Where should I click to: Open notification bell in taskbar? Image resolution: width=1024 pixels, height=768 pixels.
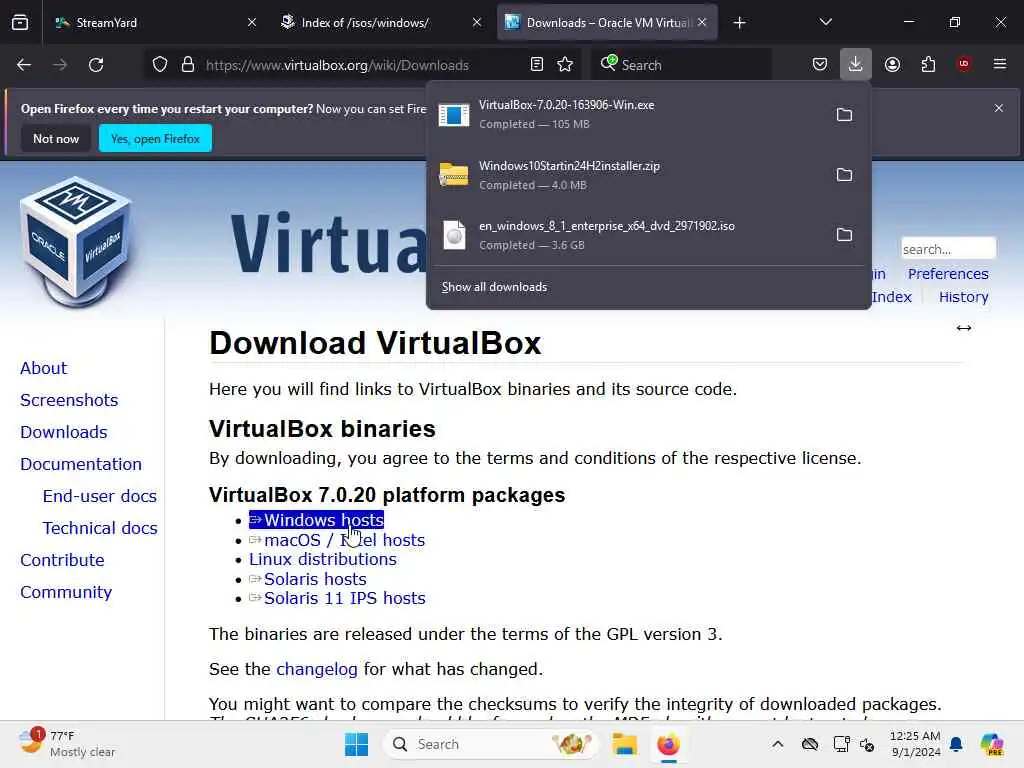(x=956, y=744)
